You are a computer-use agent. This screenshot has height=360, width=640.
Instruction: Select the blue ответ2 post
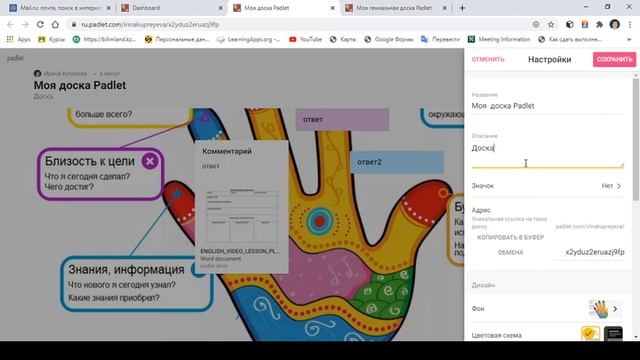pos(397,162)
